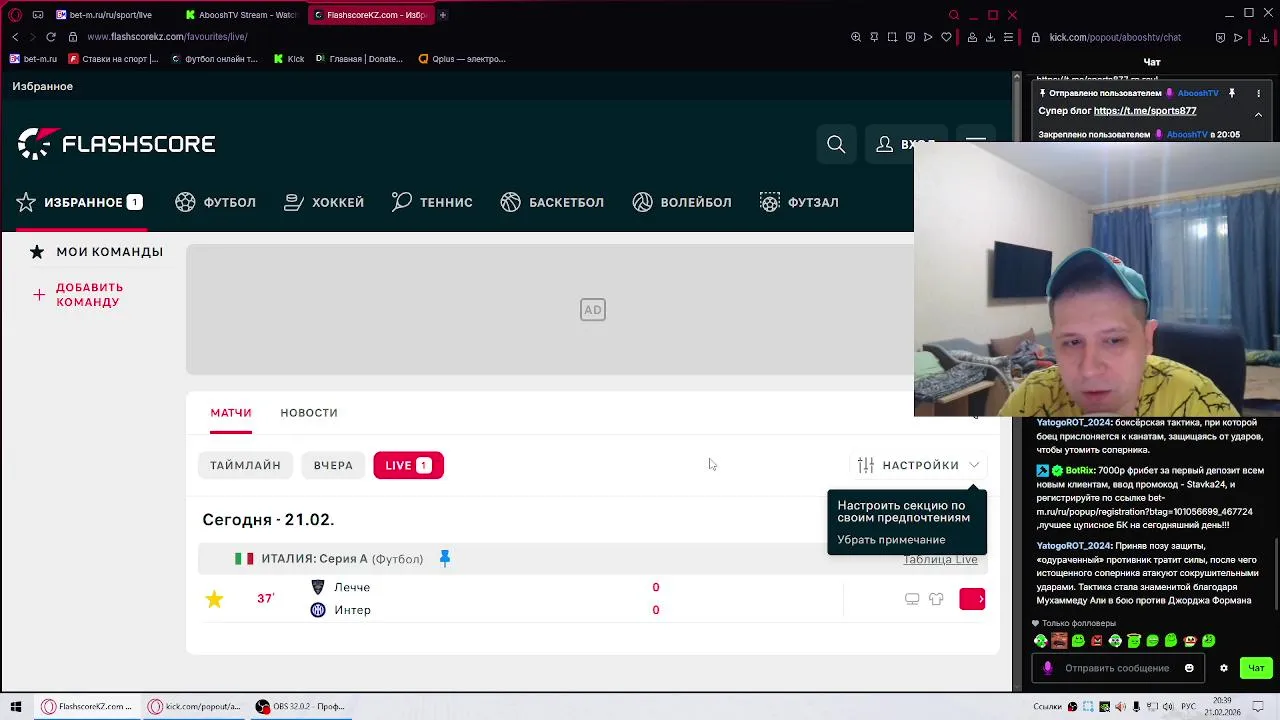Click the flashscorekz.com address bar
This screenshot has height=720, width=1280.
pyautogui.click(x=166, y=37)
